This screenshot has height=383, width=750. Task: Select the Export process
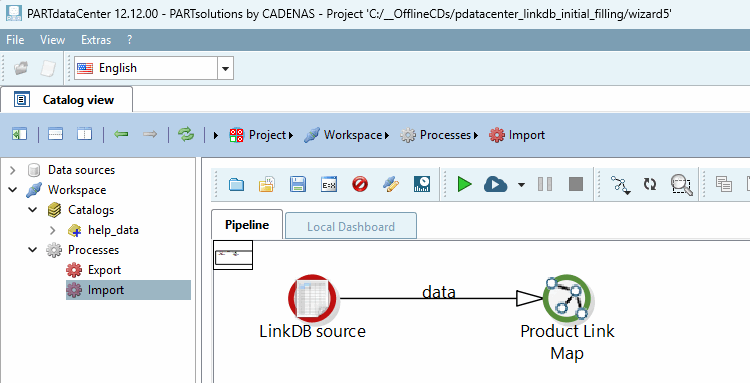[104, 270]
